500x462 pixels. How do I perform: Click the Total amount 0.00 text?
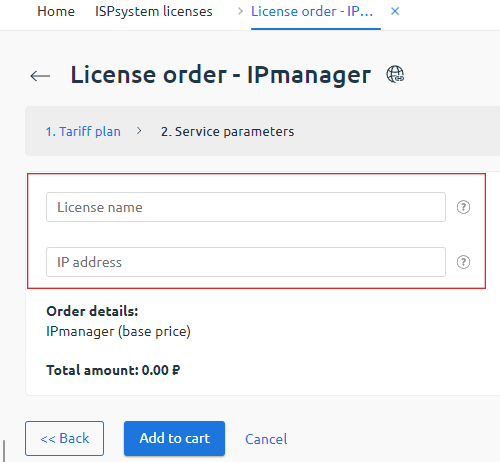click(x=113, y=370)
